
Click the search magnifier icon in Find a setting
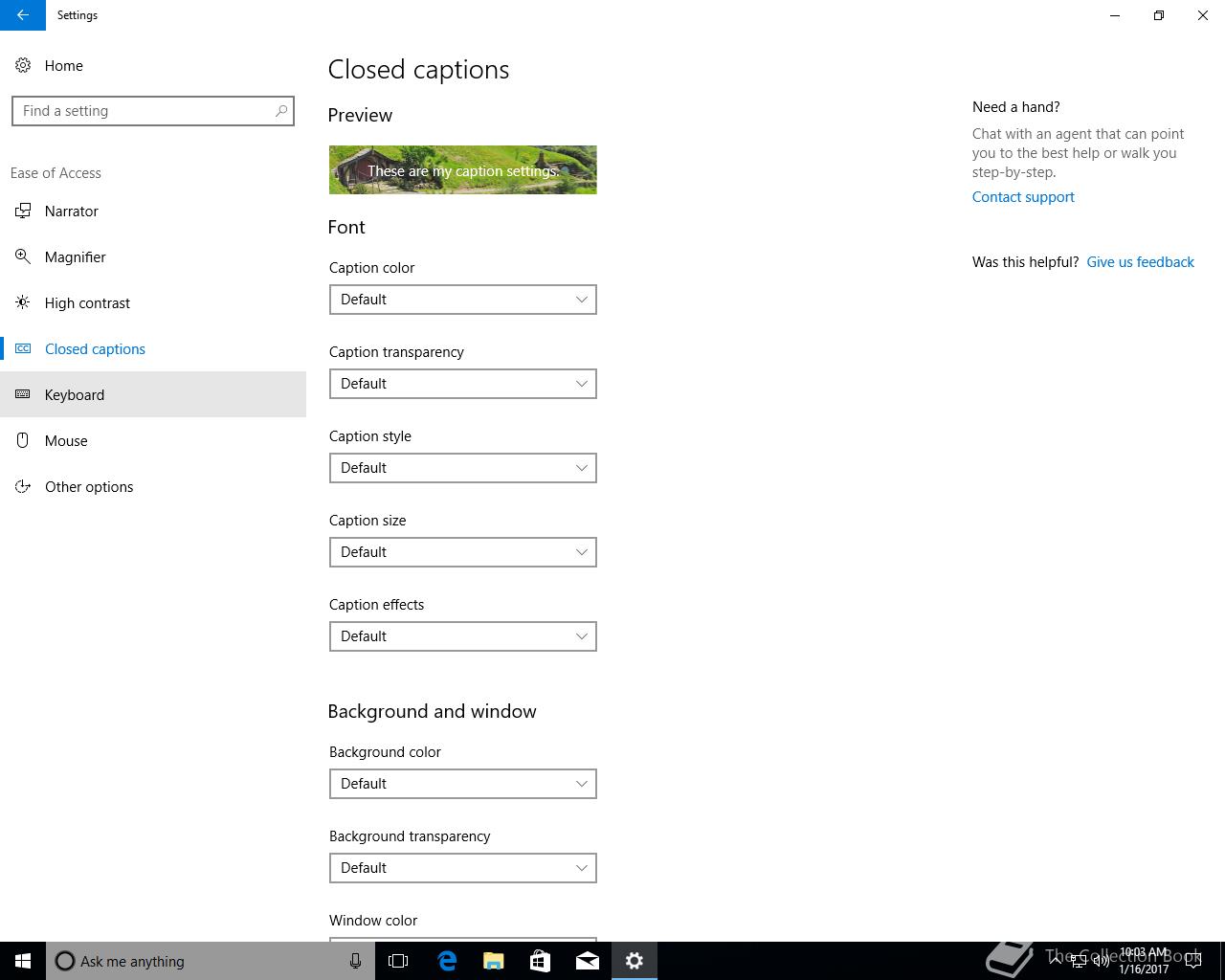click(x=281, y=111)
